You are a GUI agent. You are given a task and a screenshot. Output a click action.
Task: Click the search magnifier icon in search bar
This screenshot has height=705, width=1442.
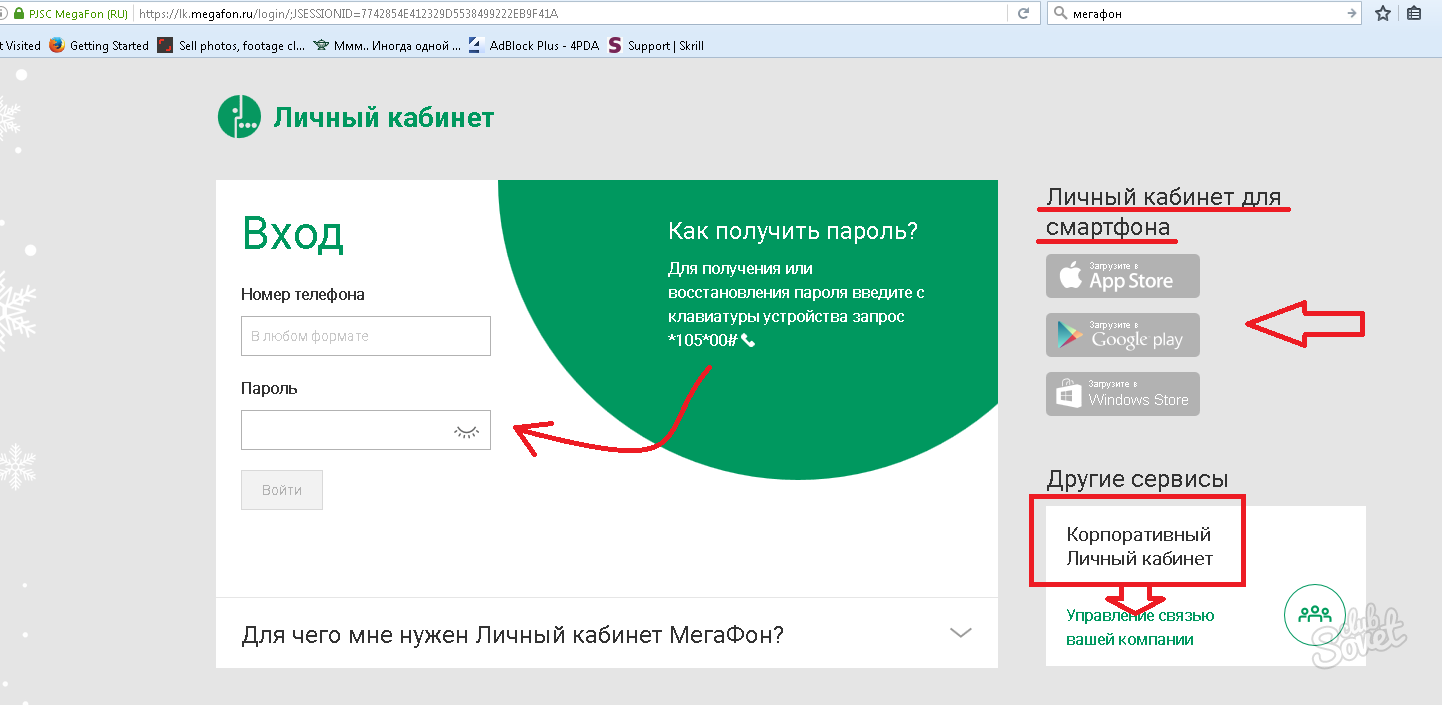coord(1060,14)
